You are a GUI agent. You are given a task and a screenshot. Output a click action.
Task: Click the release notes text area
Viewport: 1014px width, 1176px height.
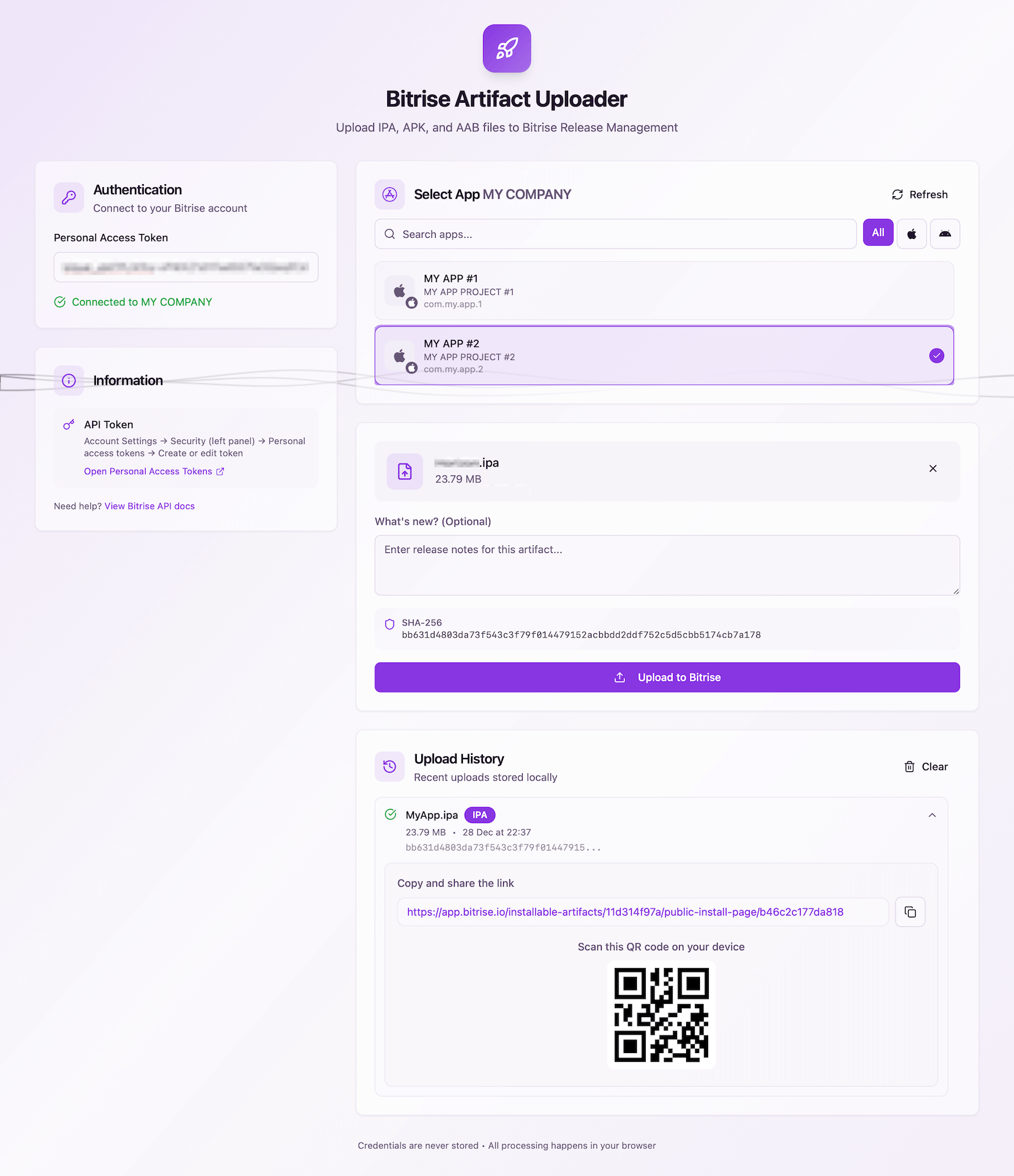tap(666, 564)
